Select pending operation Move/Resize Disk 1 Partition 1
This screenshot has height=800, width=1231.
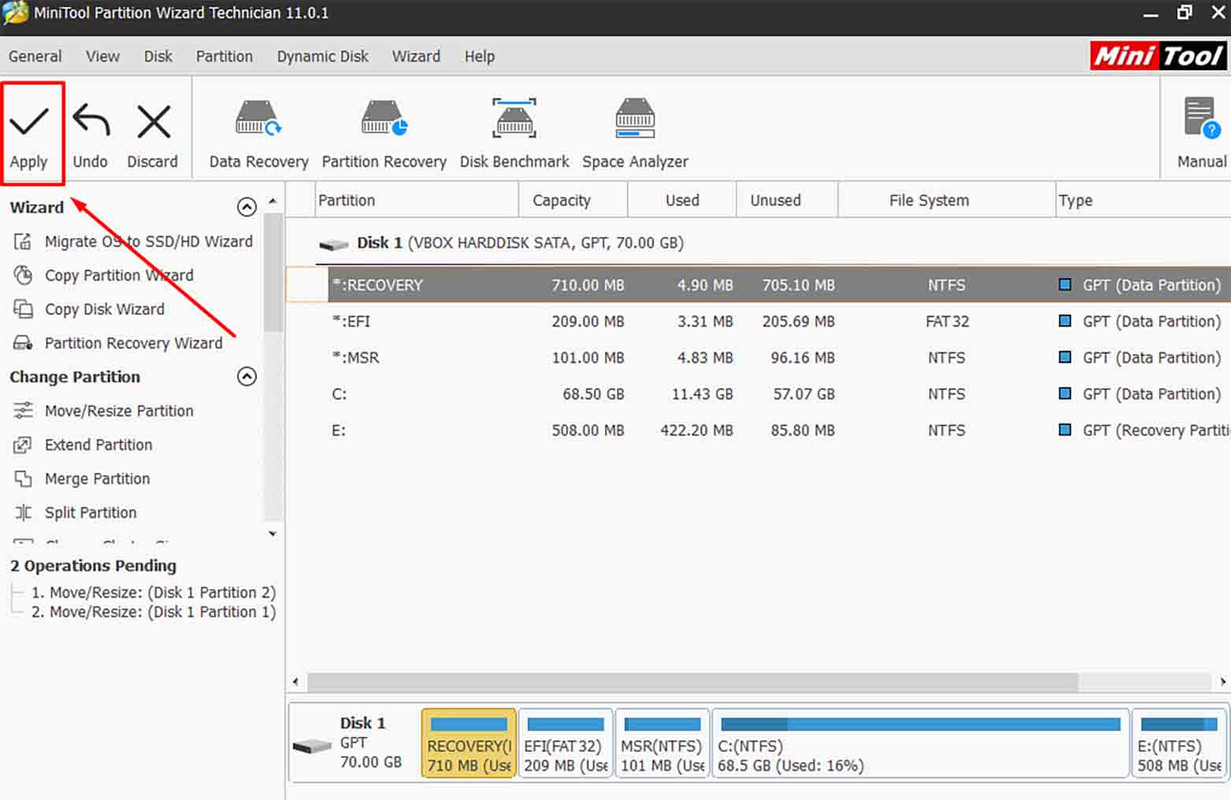(x=153, y=612)
